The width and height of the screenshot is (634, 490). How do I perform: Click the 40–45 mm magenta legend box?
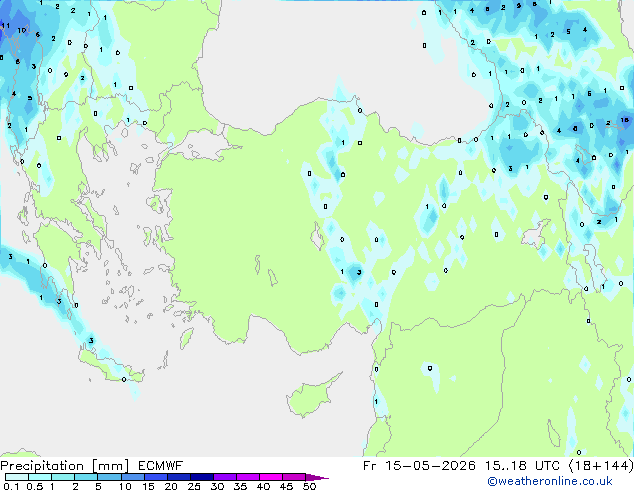[271, 477]
